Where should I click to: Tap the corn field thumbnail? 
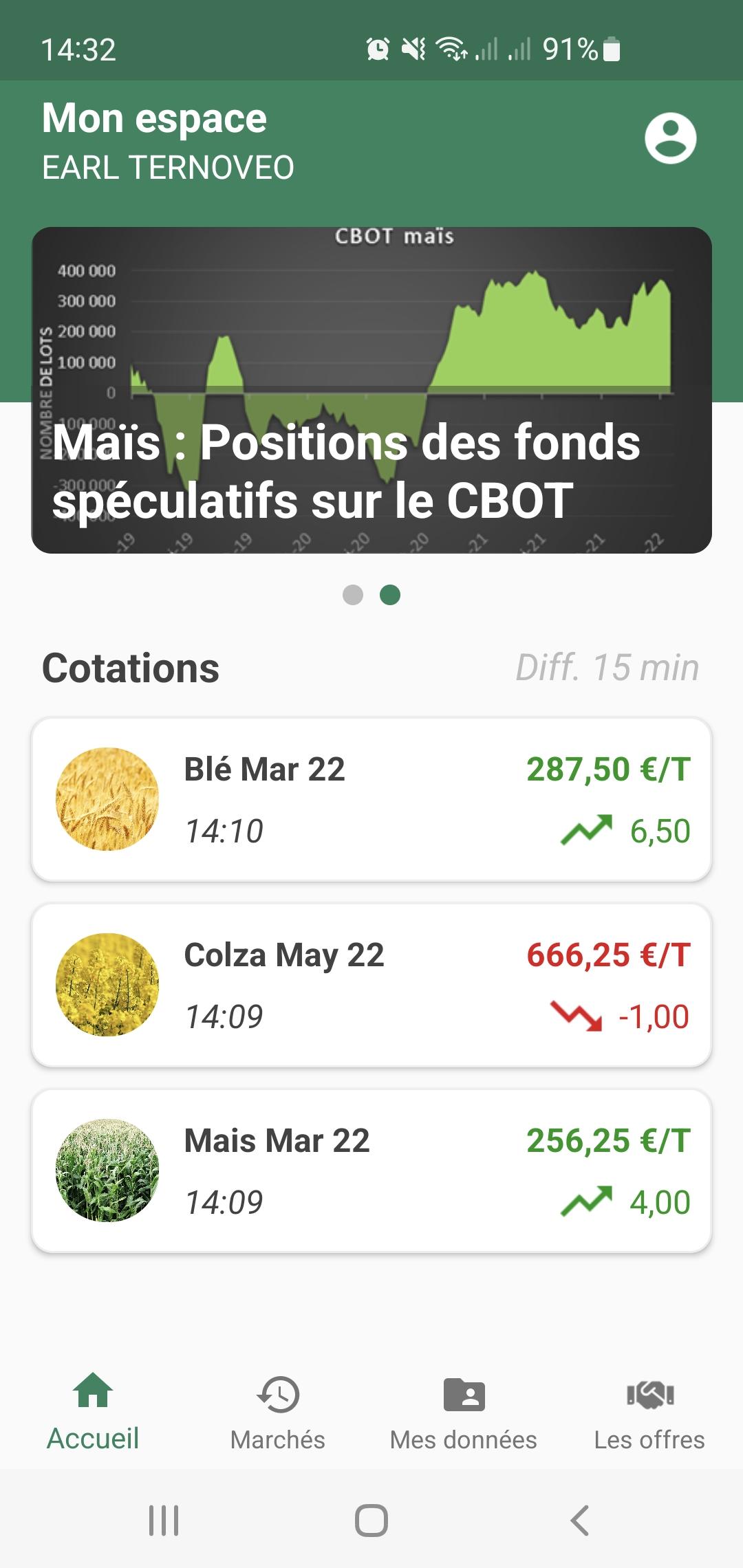pyautogui.click(x=107, y=1170)
